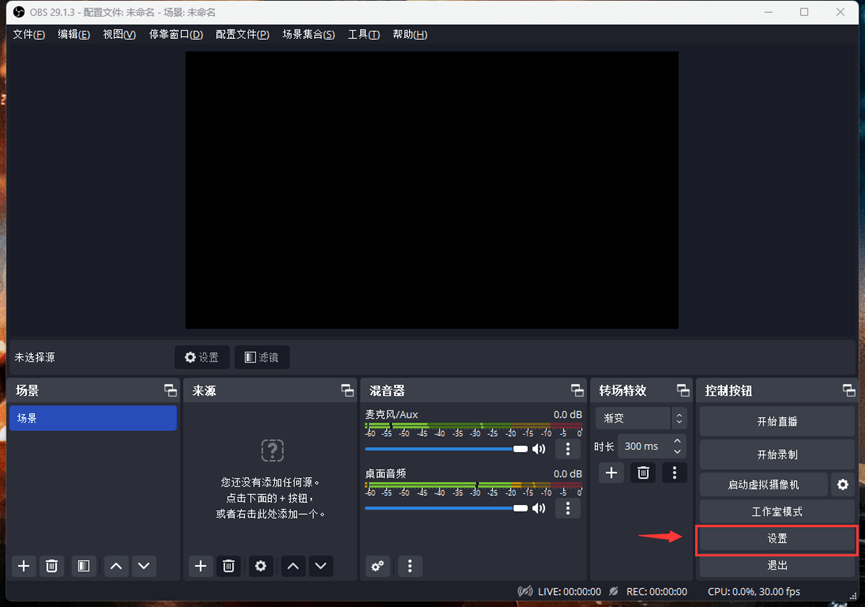The image size is (865, 607).
Task: Open the 帮助(H) menu
Action: pos(410,35)
